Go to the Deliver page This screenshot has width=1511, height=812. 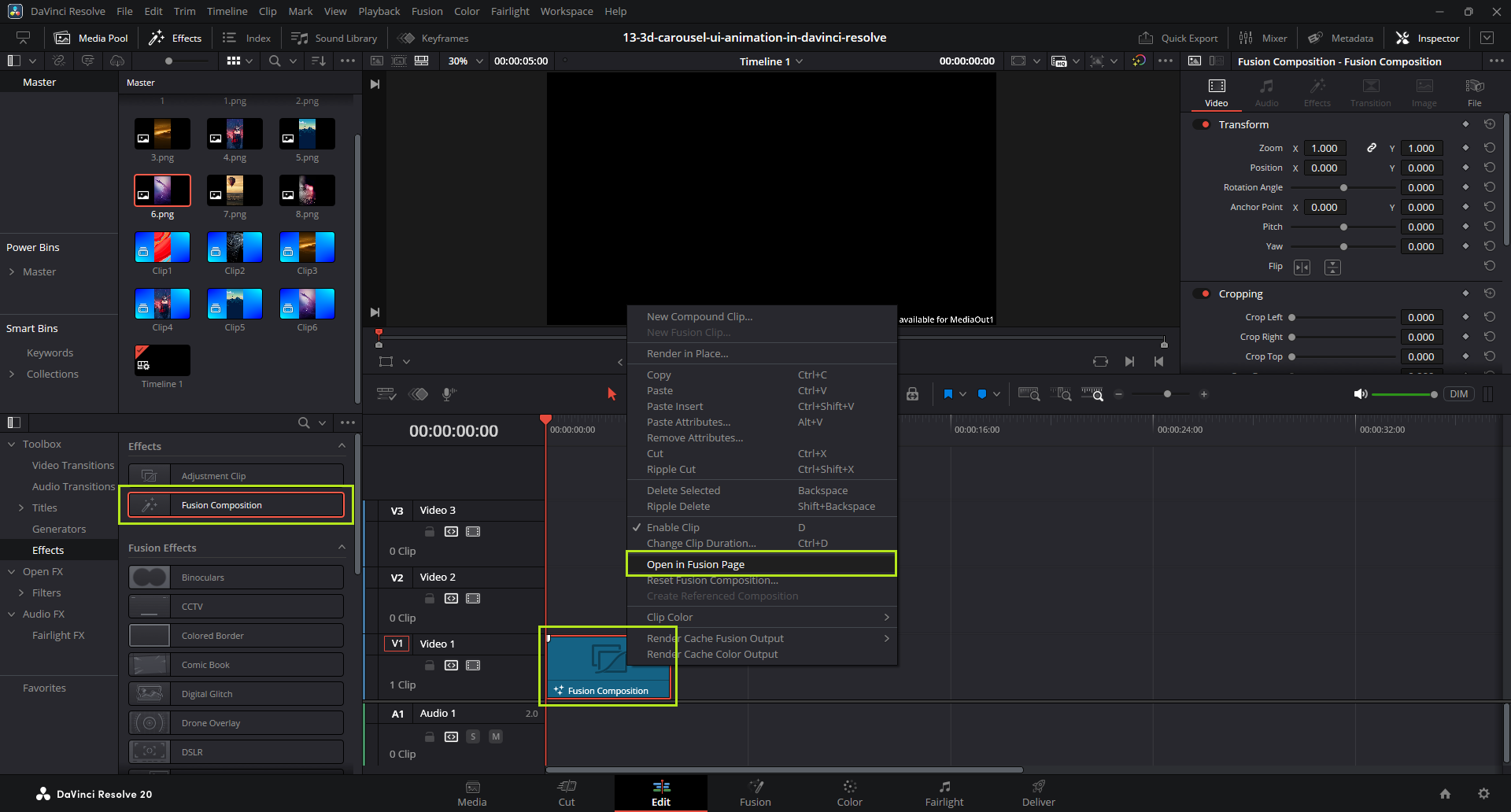1038,792
